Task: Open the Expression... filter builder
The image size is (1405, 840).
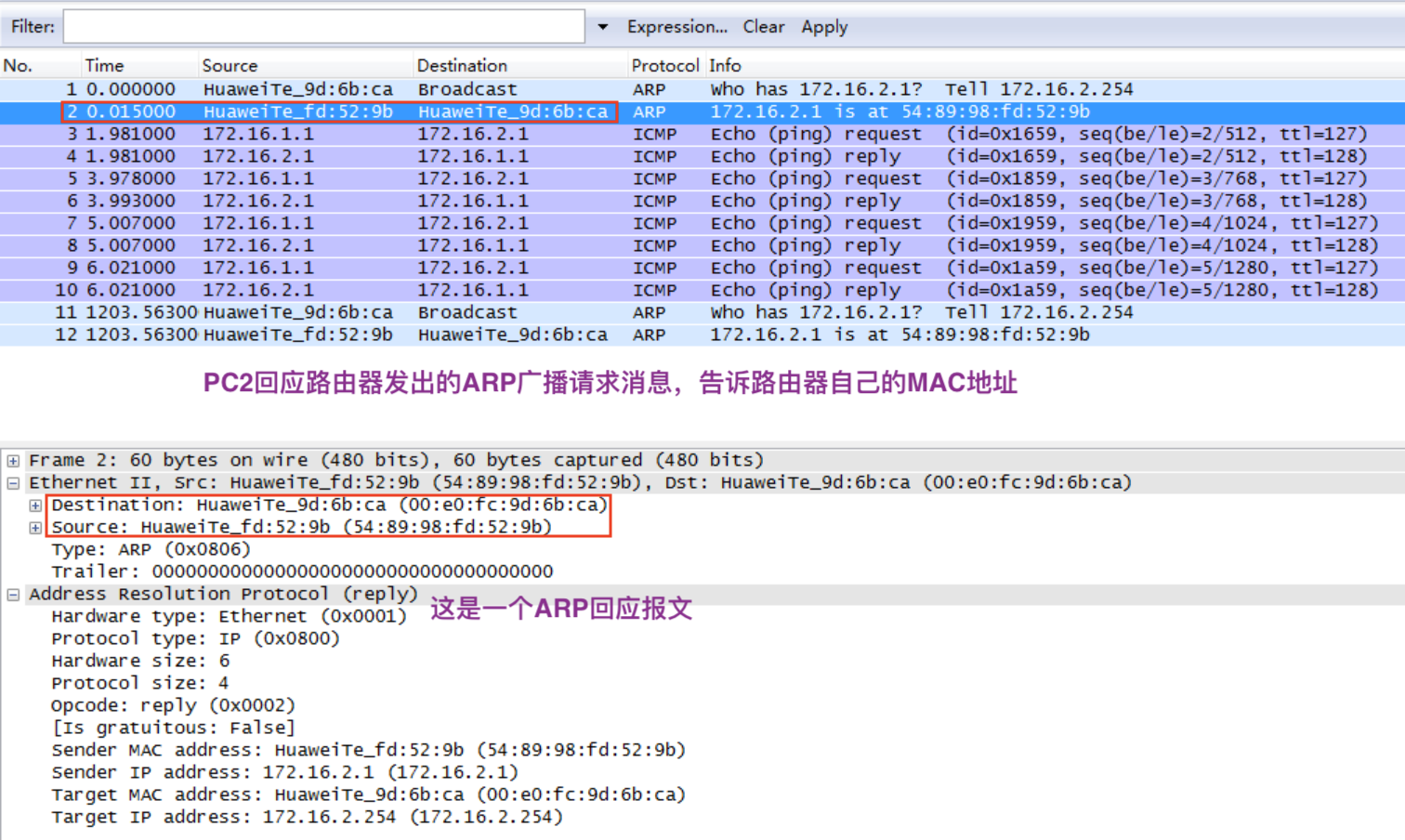Action: 676,27
